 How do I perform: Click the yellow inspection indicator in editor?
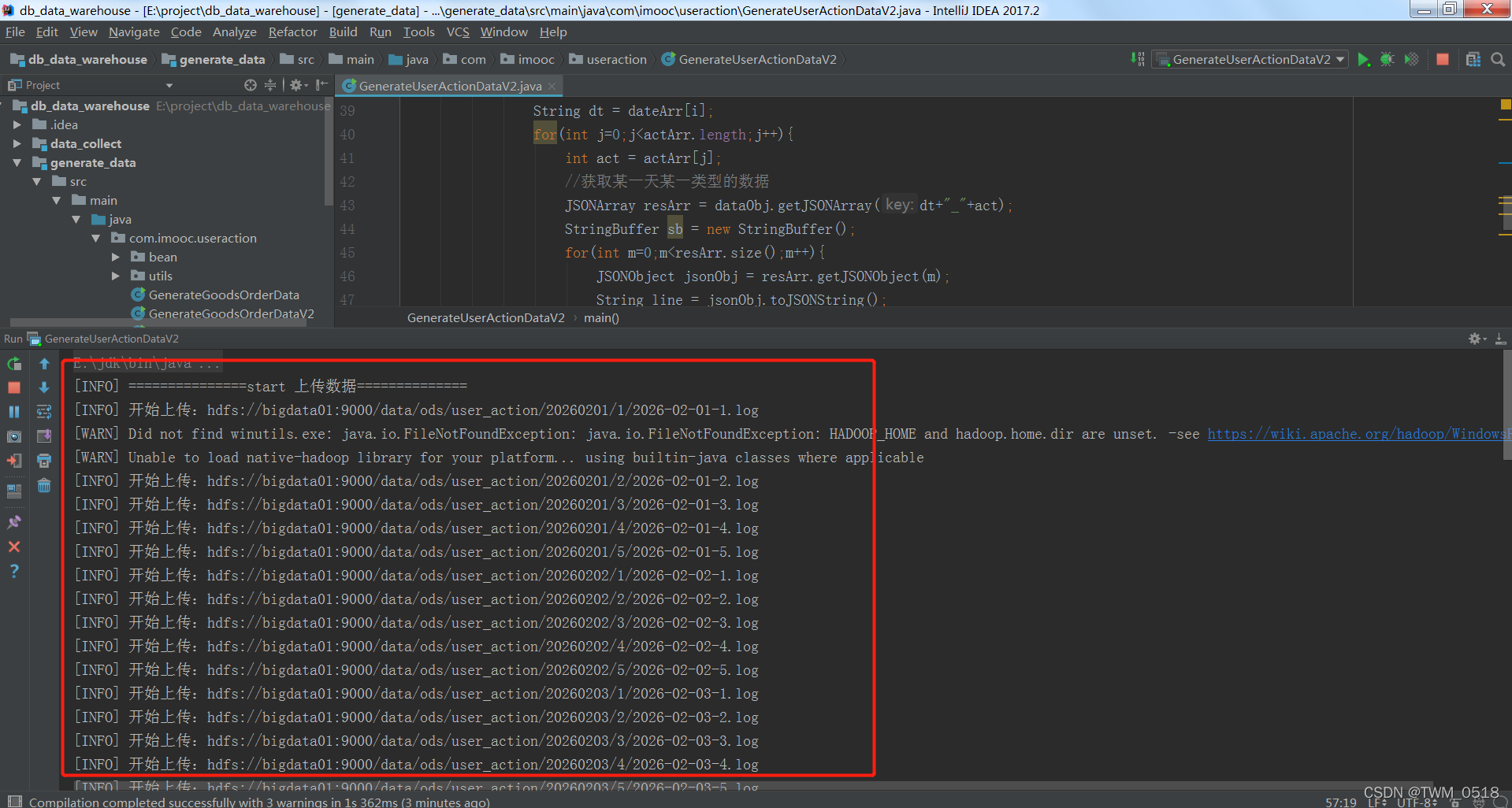[x=1506, y=104]
